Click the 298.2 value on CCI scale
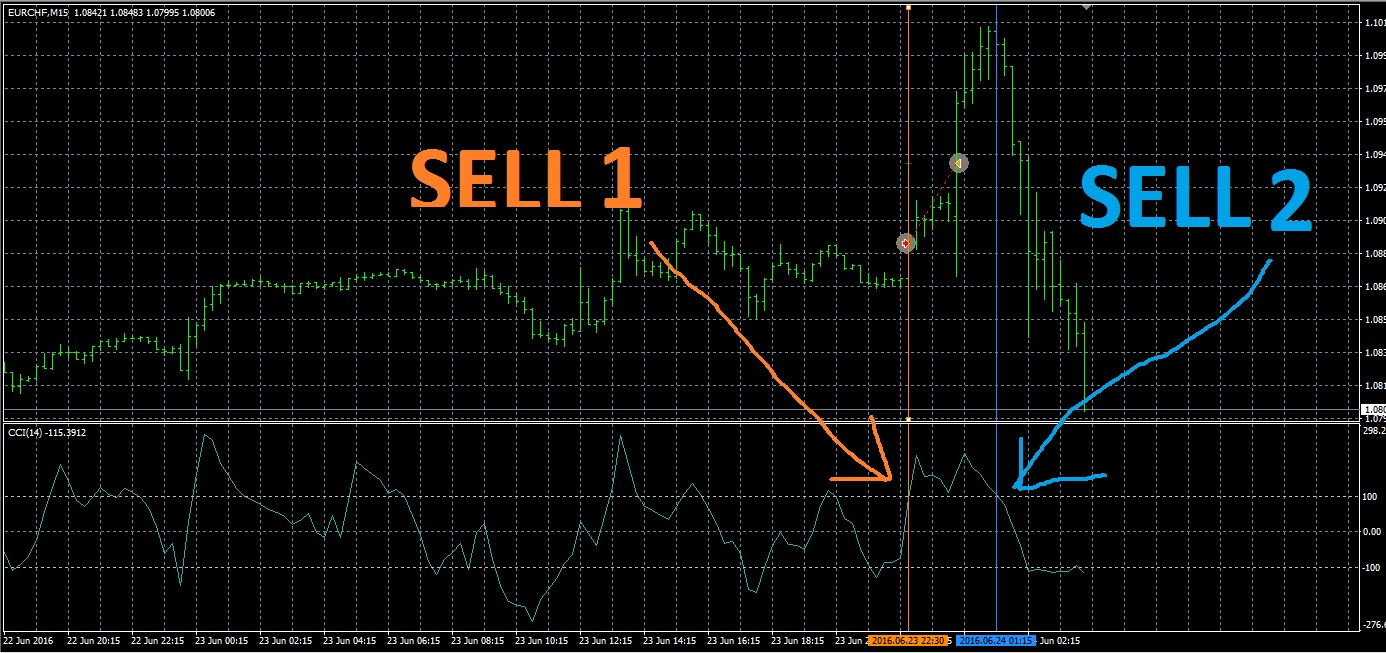The image size is (1386, 653). [1374, 431]
